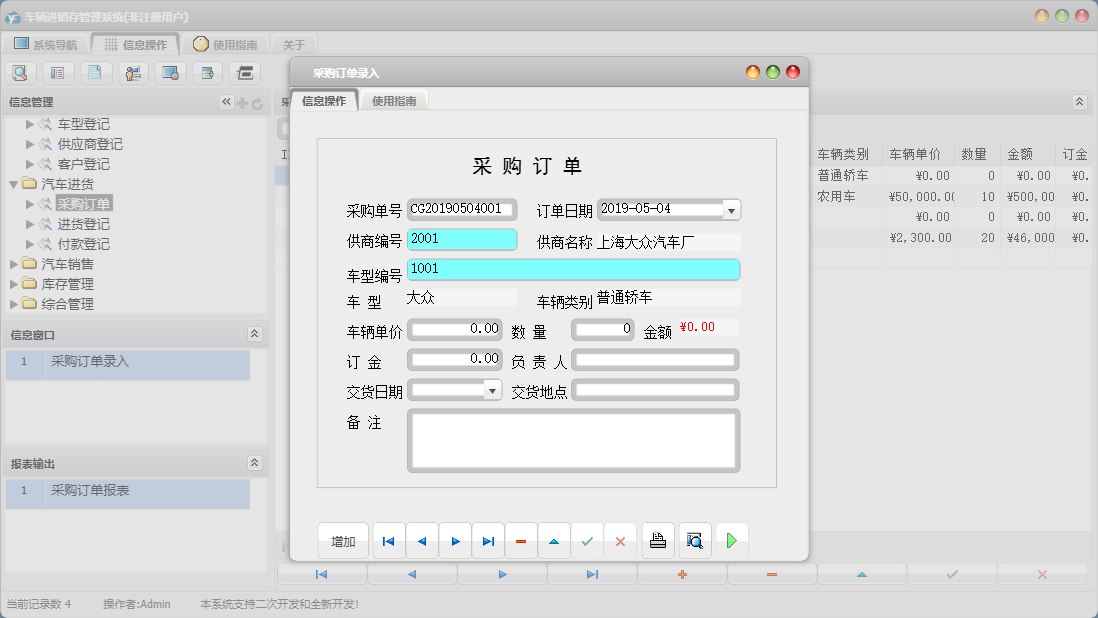Click inside the 备注 remarks text box
1098x618 pixels.
573,440
